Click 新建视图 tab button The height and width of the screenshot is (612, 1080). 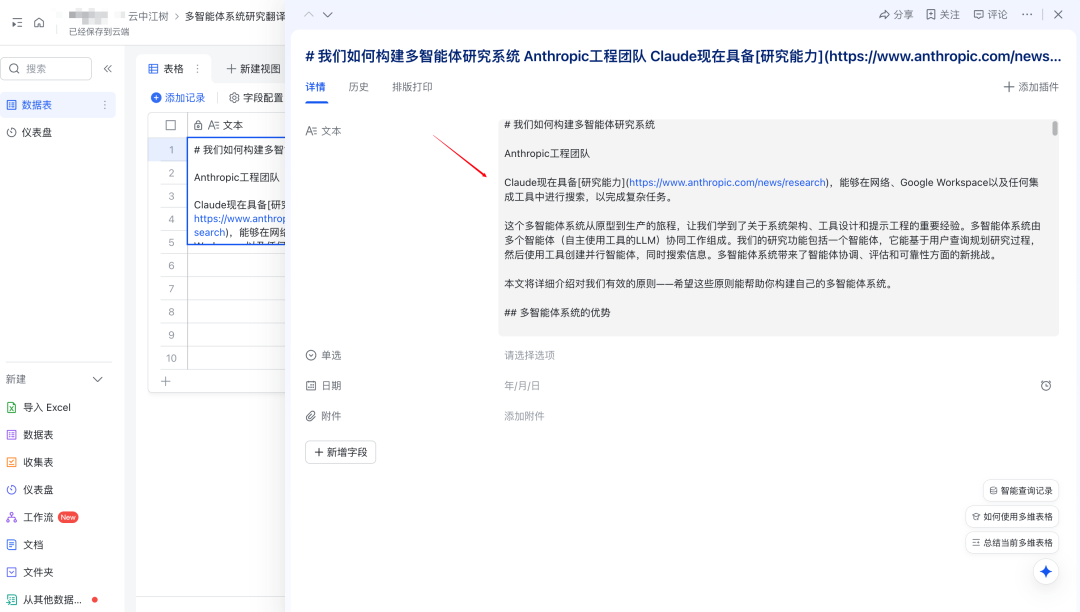coord(253,69)
